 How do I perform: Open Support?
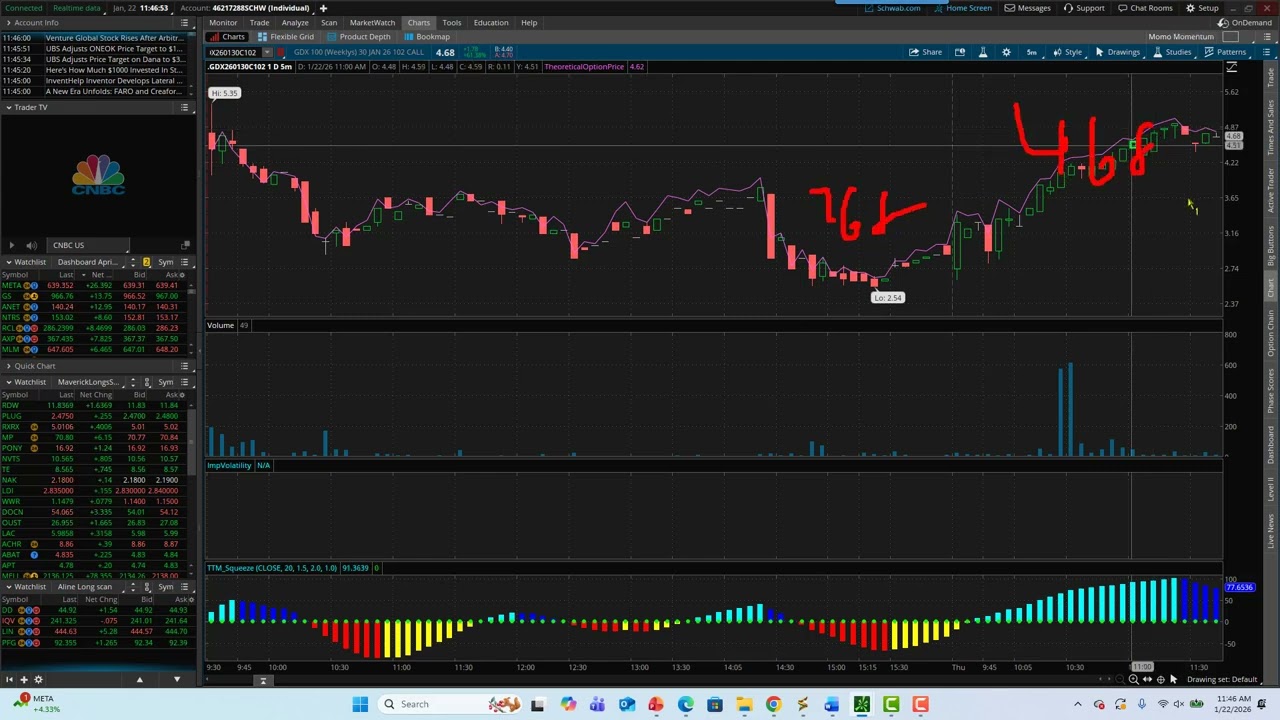tap(1084, 8)
